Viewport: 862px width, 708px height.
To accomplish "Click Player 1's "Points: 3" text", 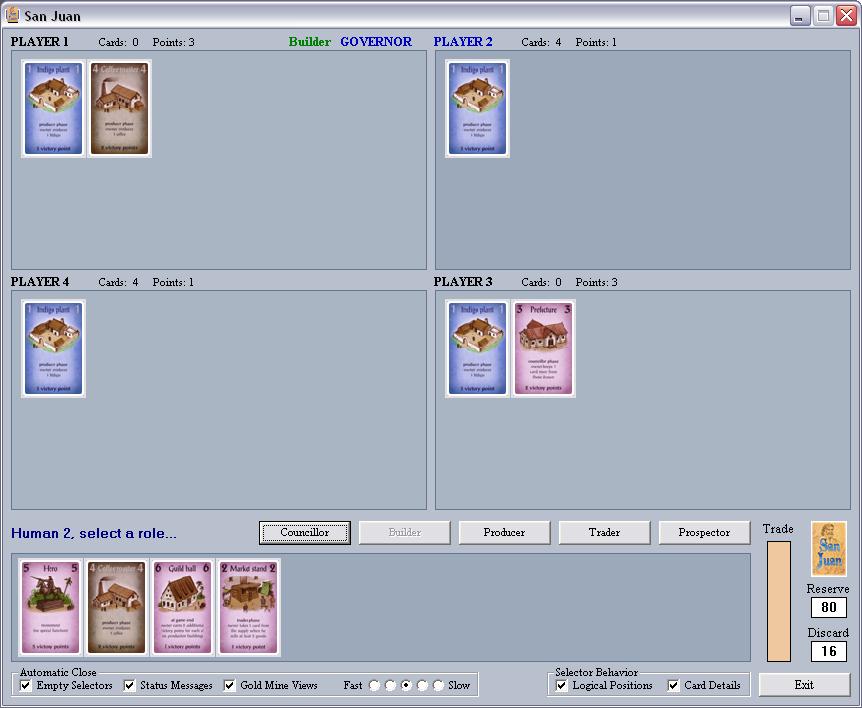I will point(174,42).
